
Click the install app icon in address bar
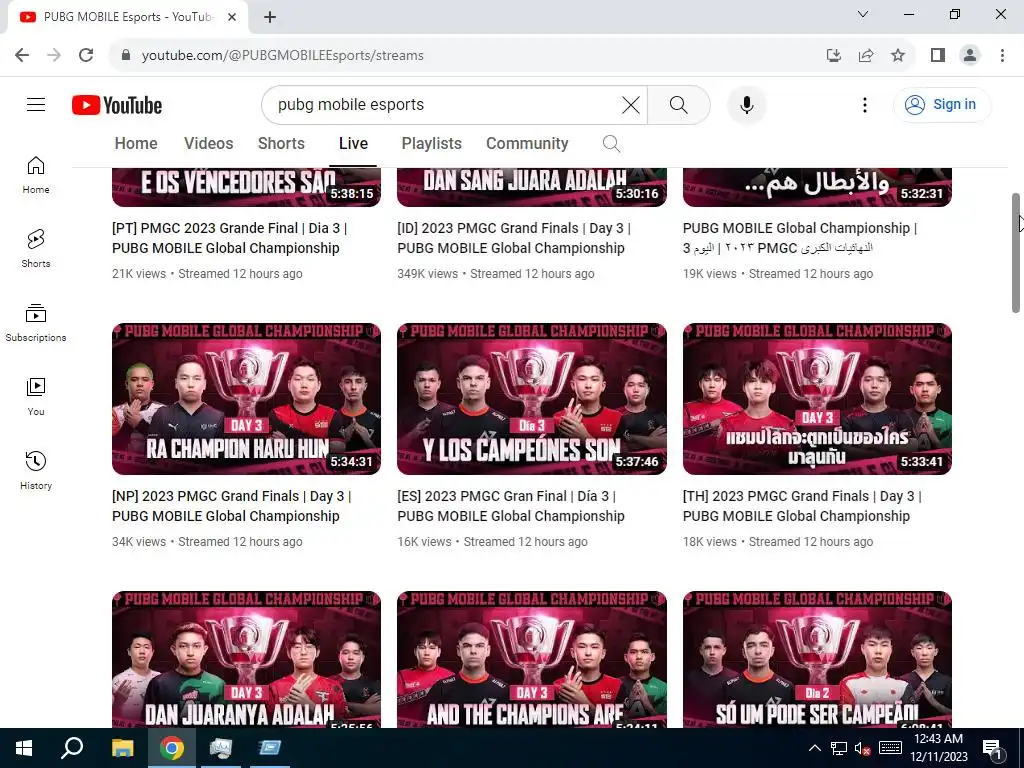pos(834,55)
